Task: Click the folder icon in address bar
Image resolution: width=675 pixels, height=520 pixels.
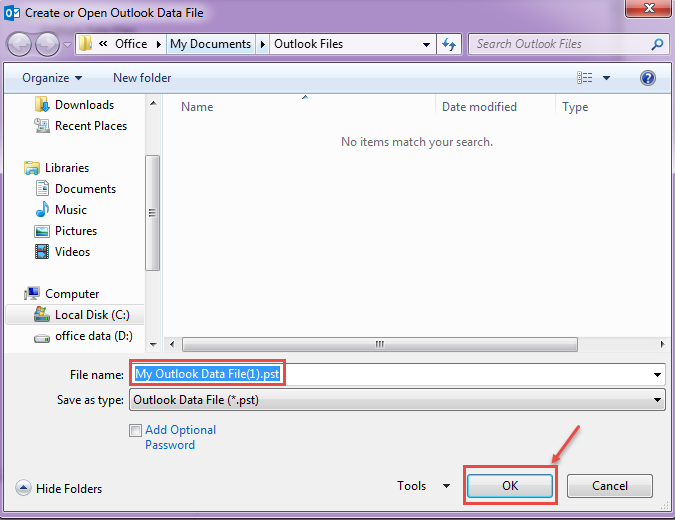Action: coord(86,43)
